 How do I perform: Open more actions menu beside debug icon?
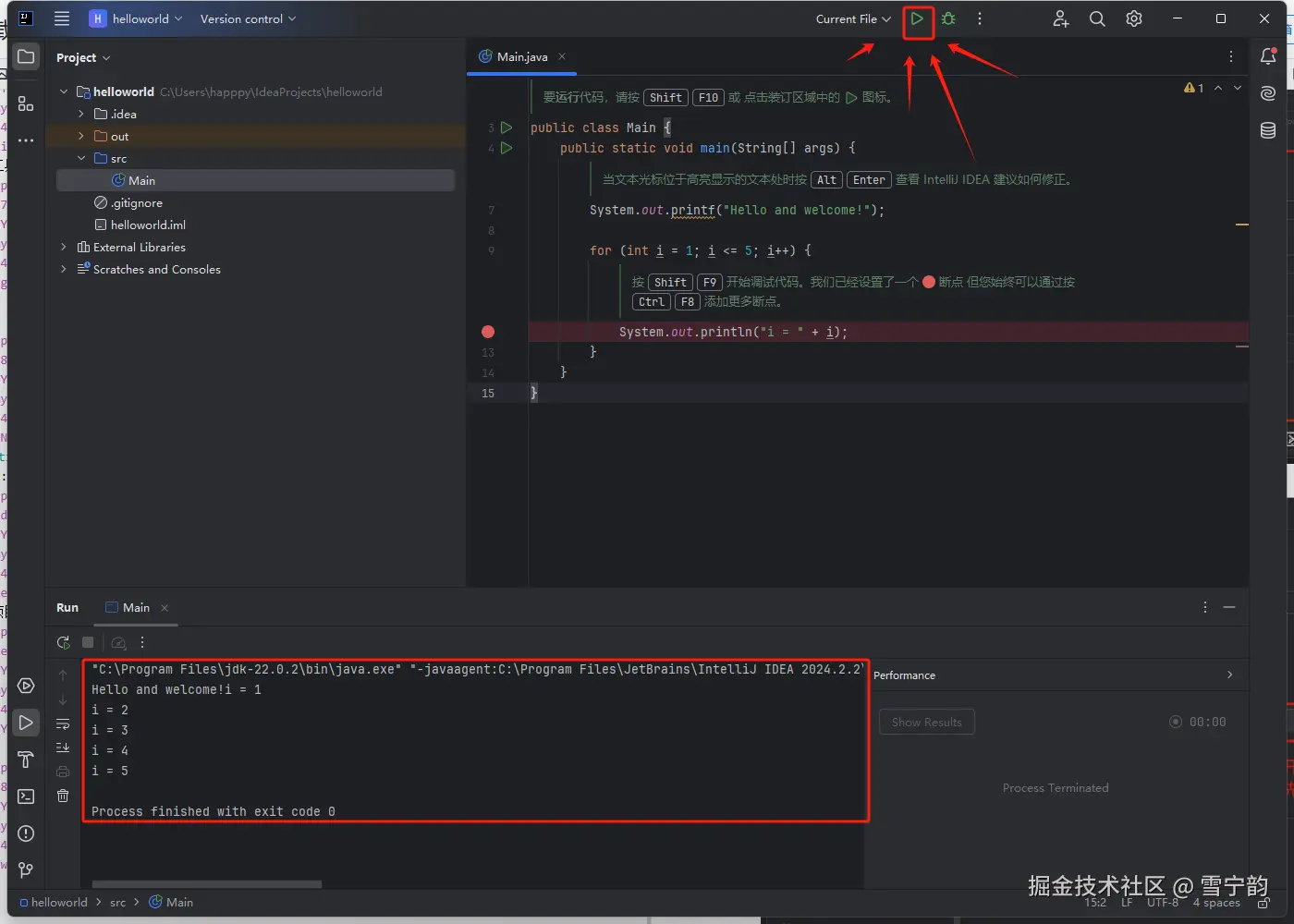click(x=980, y=18)
